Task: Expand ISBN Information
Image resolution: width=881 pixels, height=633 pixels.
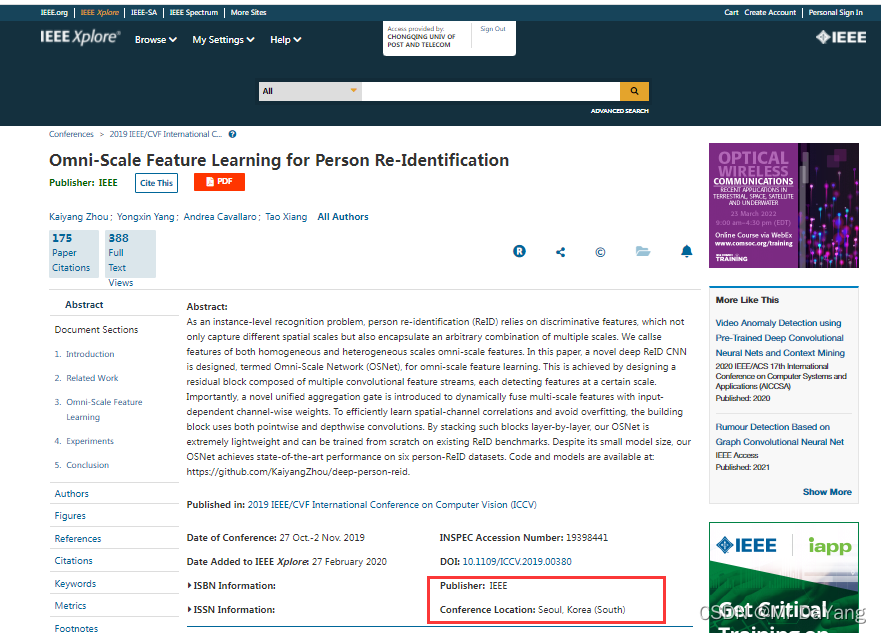Action: (x=231, y=586)
